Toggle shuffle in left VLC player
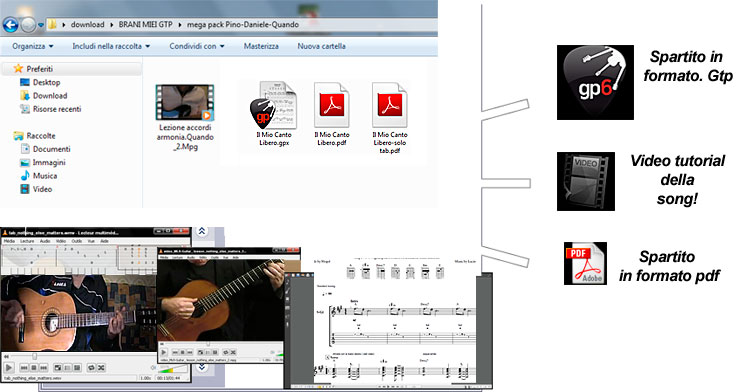Image resolution: width=750 pixels, height=392 pixels. pyautogui.click(x=101, y=368)
